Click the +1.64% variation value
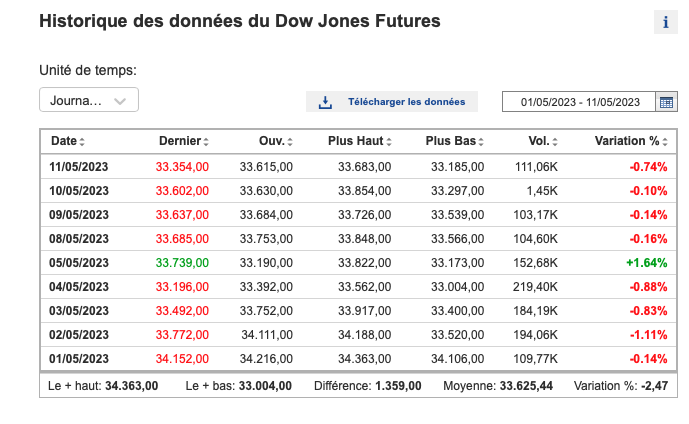Viewport: 689px width, 424px height. click(648, 262)
